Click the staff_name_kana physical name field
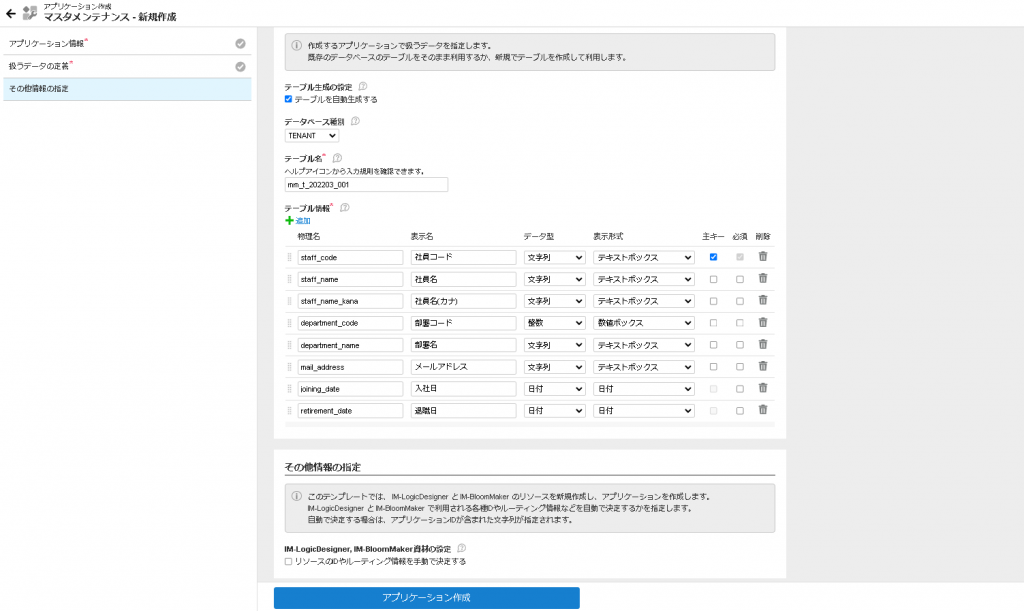This screenshot has height=611, width=1024. click(x=350, y=301)
